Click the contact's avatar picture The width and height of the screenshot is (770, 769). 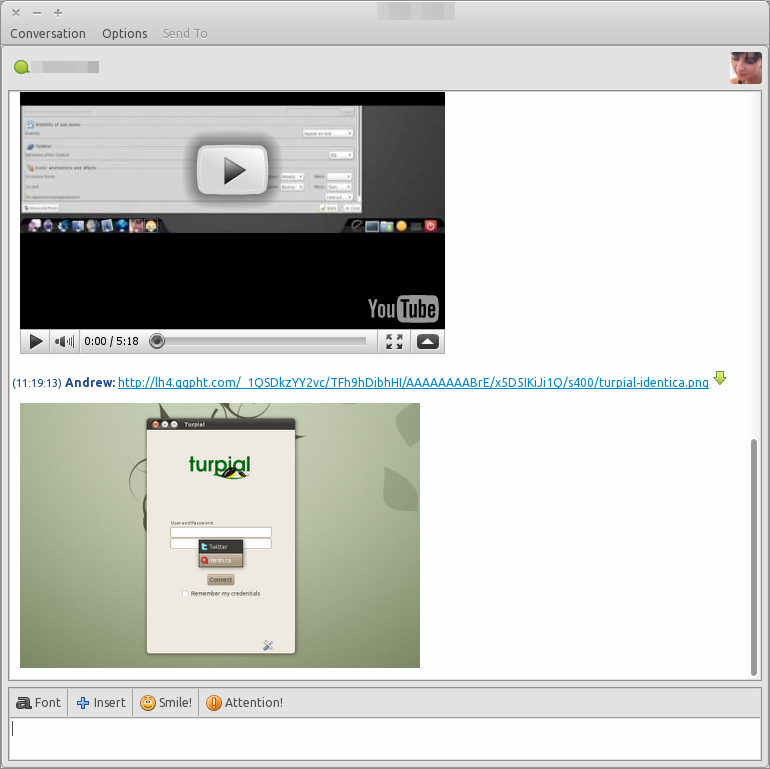[745, 68]
